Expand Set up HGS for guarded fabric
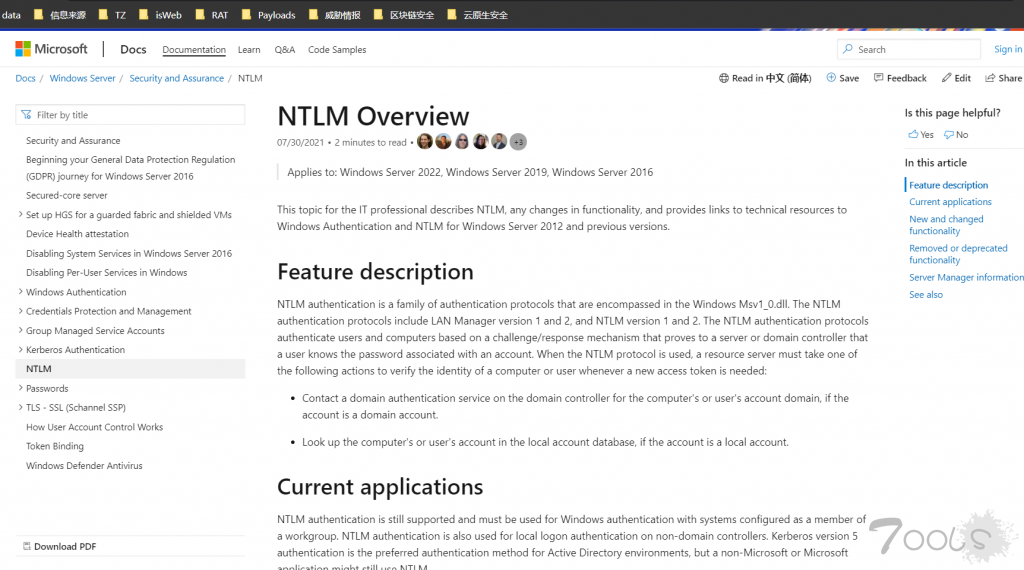This screenshot has height=570, width=1024. point(20,214)
